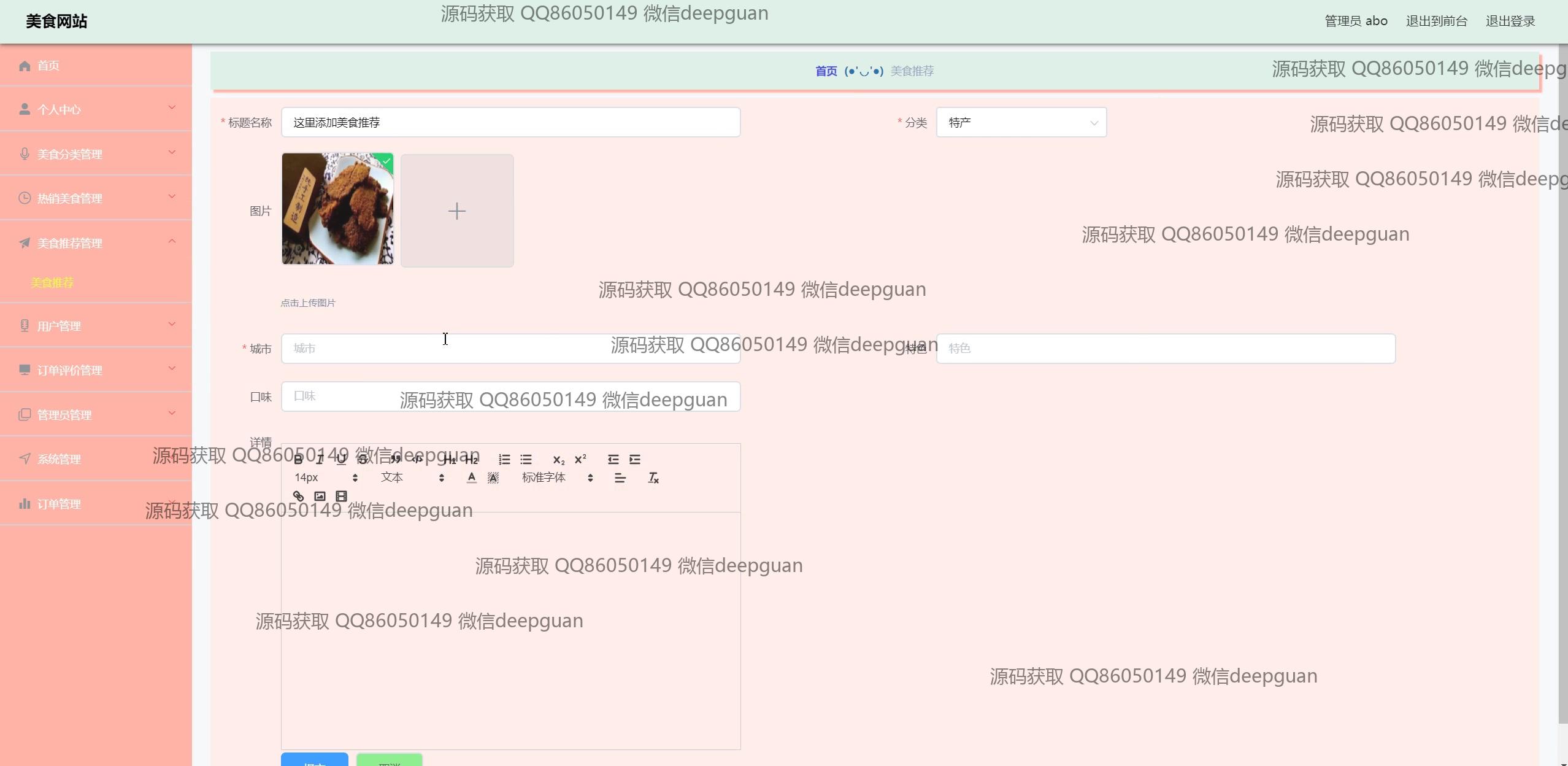
Task: Apply superscript formatting
Action: 580,459
